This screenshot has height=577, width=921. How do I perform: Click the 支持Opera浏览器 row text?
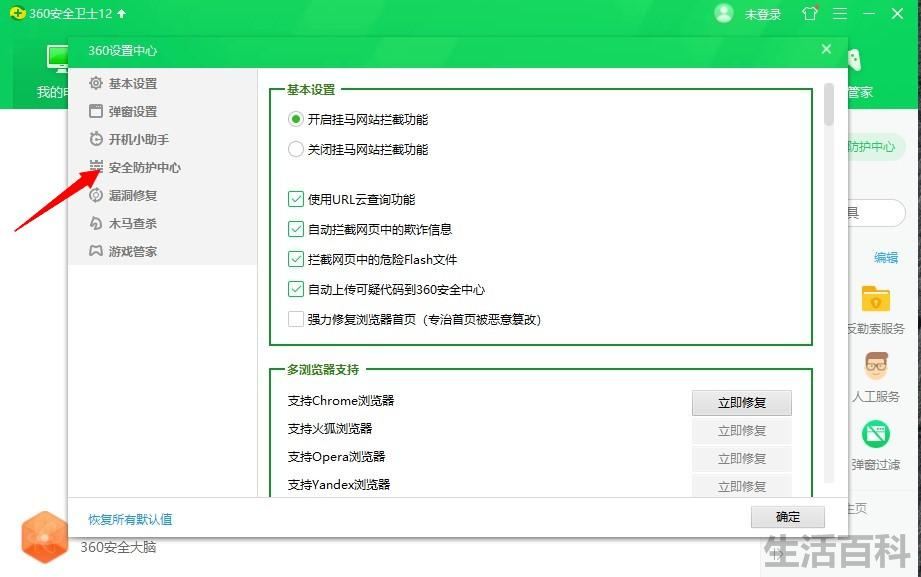(336, 457)
